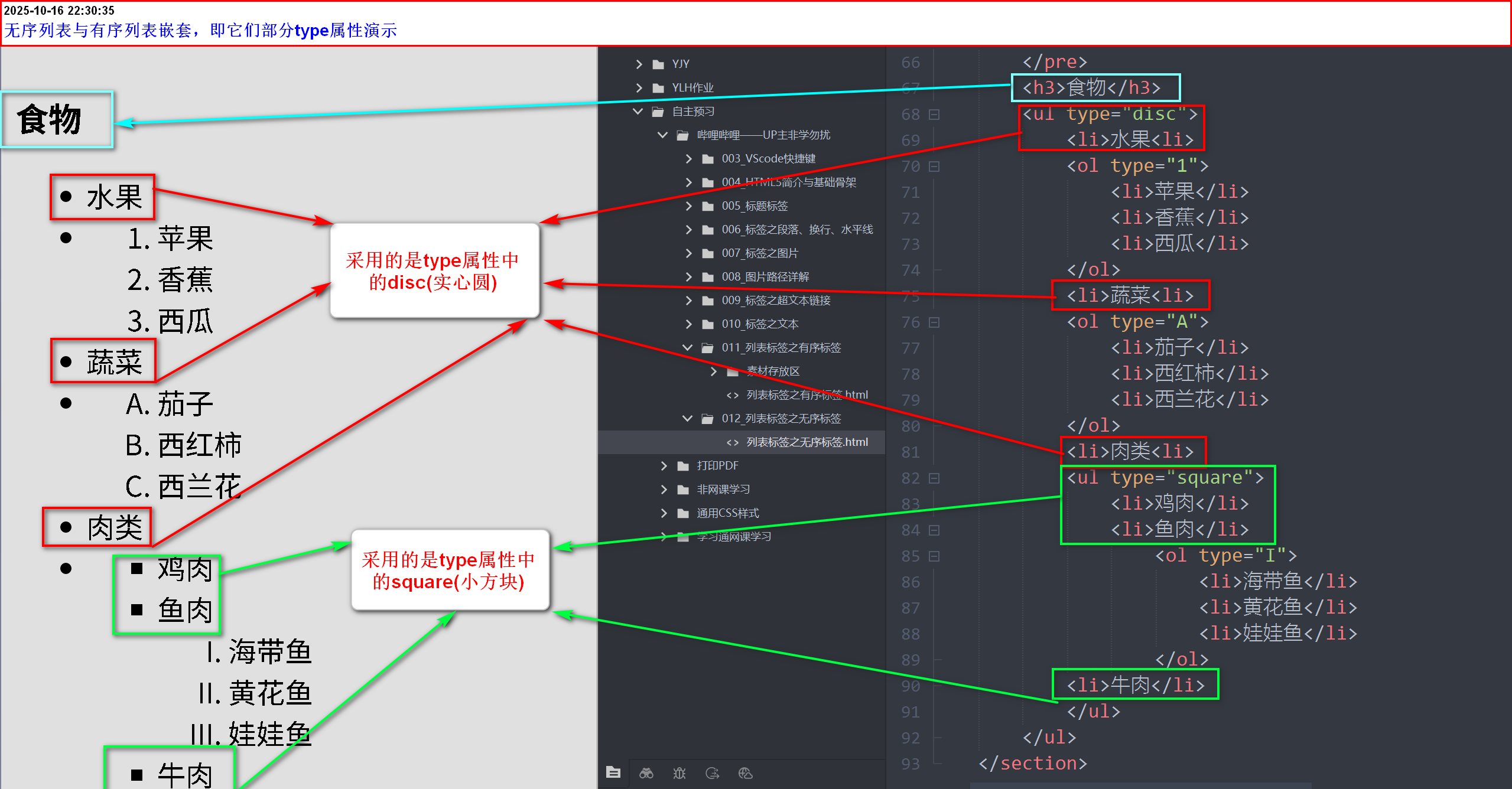Toggle the fold marker at line 76
Screen dimensions: 1512x789
click(934, 322)
